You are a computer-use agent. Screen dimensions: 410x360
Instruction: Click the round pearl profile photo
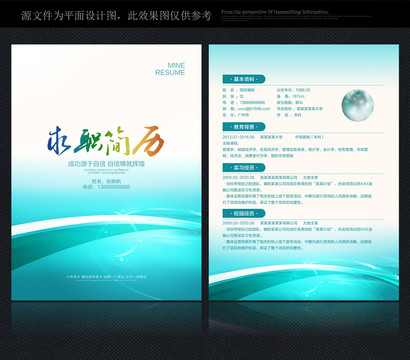[x=358, y=105]
